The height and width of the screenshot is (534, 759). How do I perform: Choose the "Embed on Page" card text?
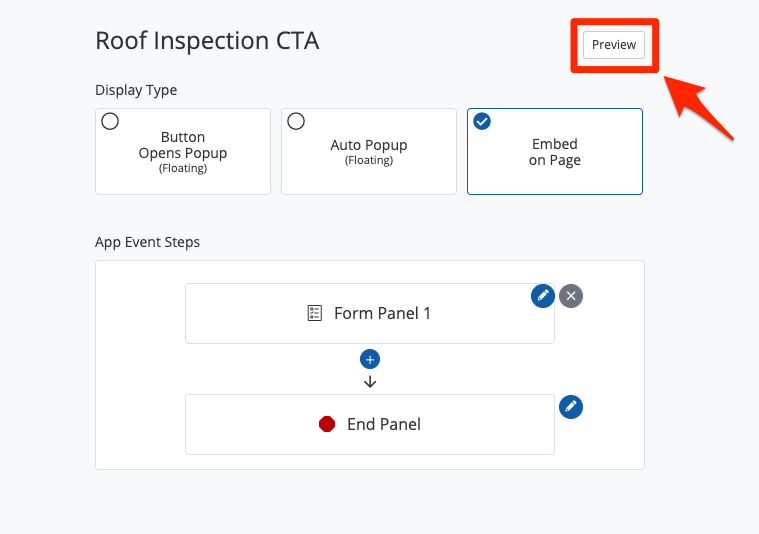coord(554,152)
